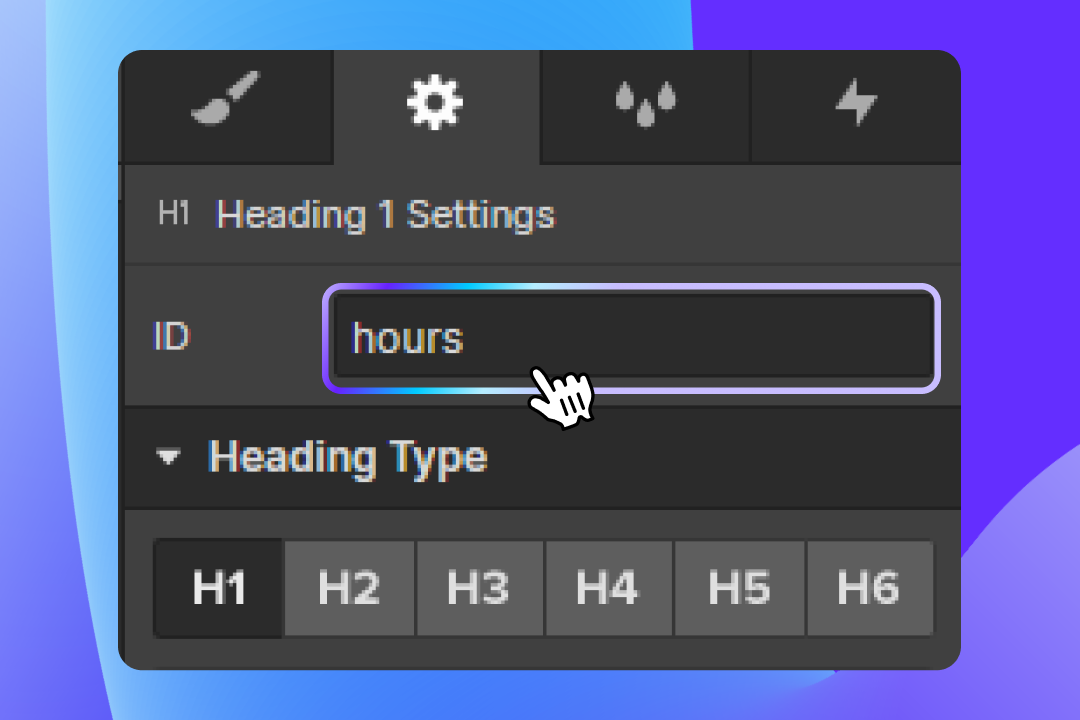Select H1 heading type
This screenshot has height=720, width=1080.
coord(218,588)
